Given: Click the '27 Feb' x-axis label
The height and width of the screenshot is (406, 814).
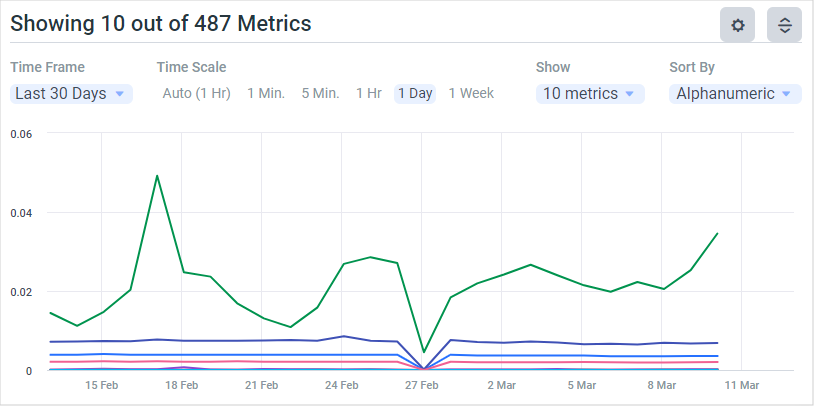Looking at the screenshot, I should tap(422, 385).
